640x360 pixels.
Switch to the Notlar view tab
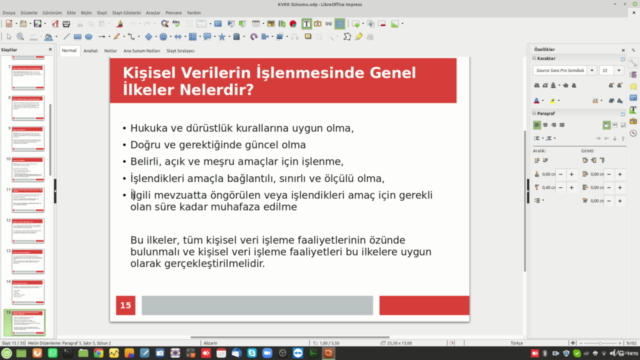tap(110, 51)
